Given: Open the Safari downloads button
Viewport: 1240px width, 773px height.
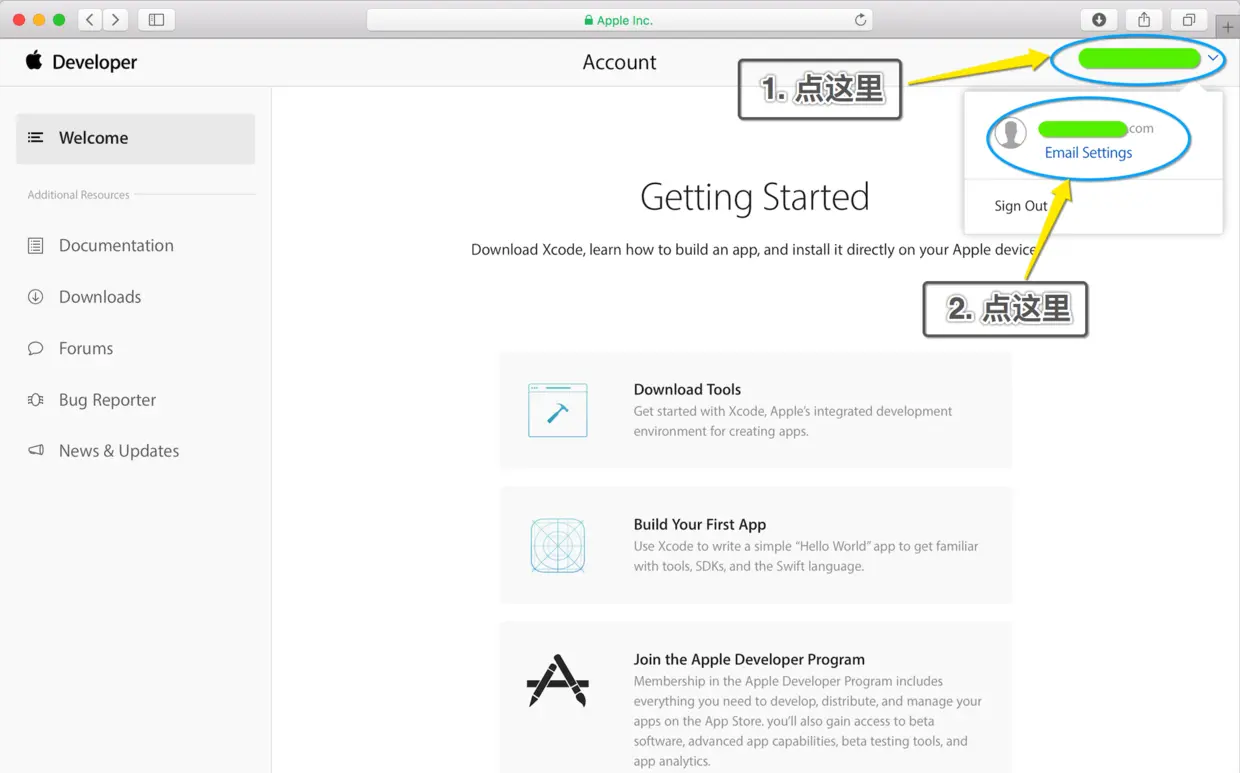Looking at the screenshot, I should click(x=1099, y=19).
